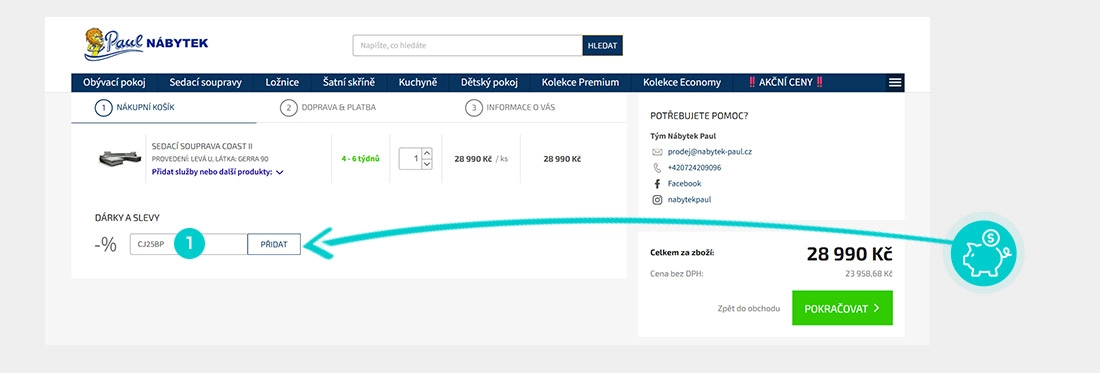
Task: Click the email envelope icon
Action: tap(657, 151)
